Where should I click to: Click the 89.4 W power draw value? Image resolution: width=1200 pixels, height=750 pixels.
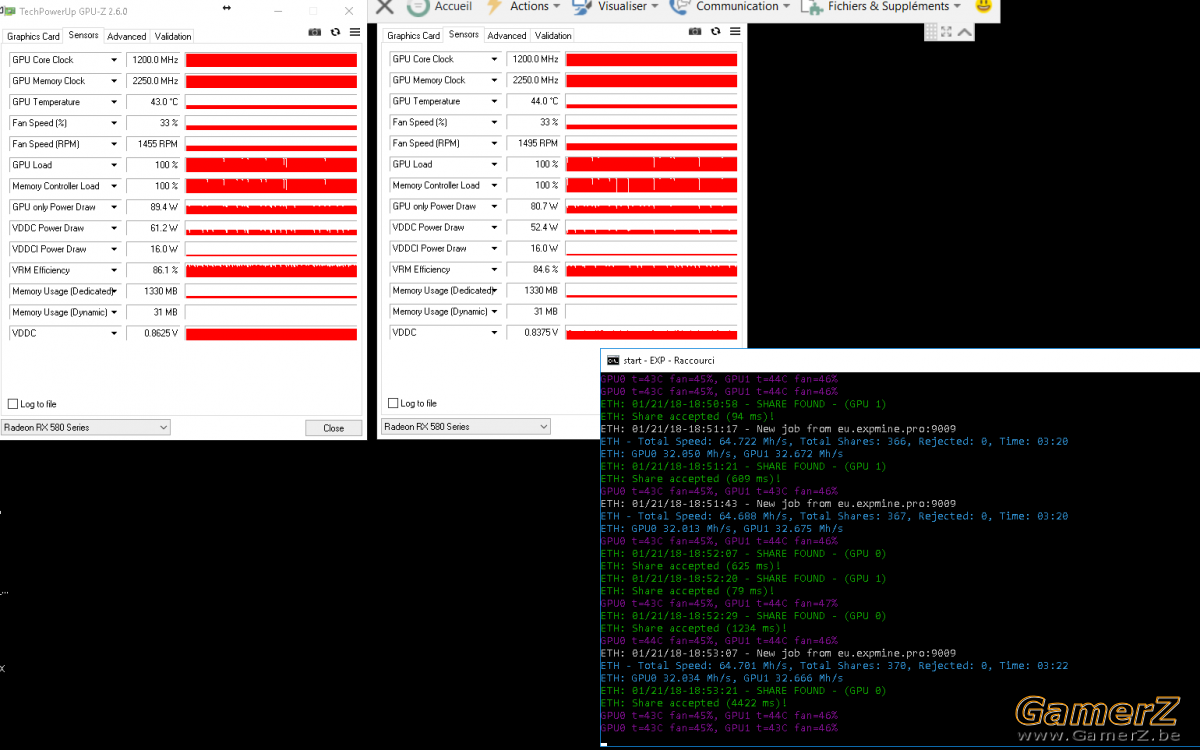pos(154,207)
